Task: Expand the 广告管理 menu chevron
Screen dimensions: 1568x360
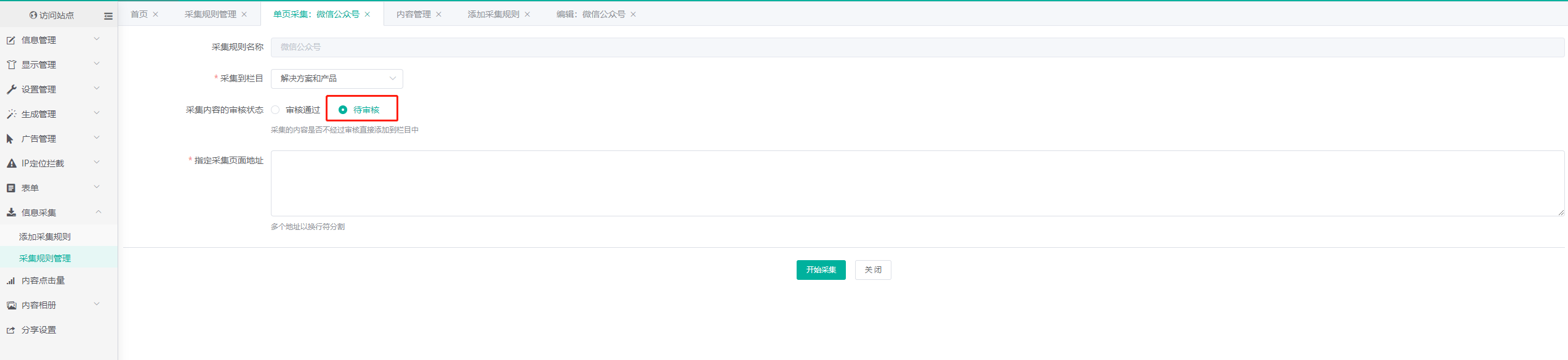Action: [97, 138]
